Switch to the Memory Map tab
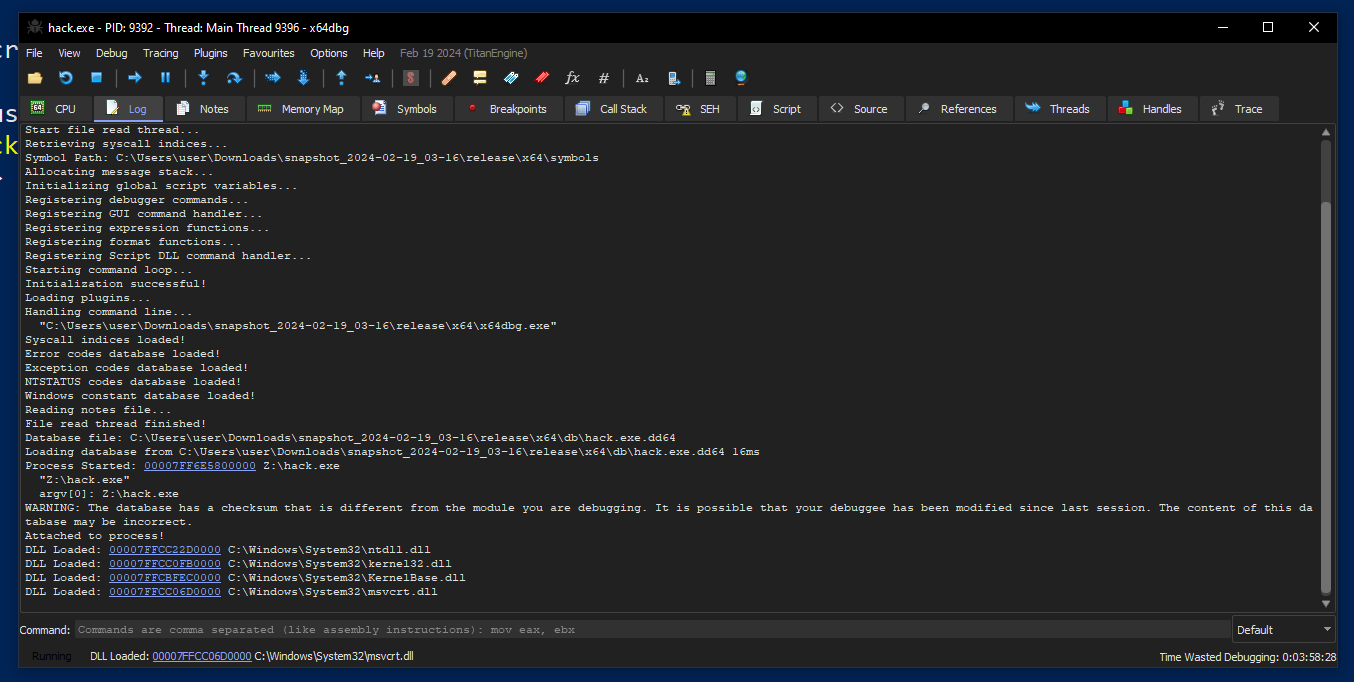Image resolution: width=1354 pixels, height=682 pixels. (301, 109)
